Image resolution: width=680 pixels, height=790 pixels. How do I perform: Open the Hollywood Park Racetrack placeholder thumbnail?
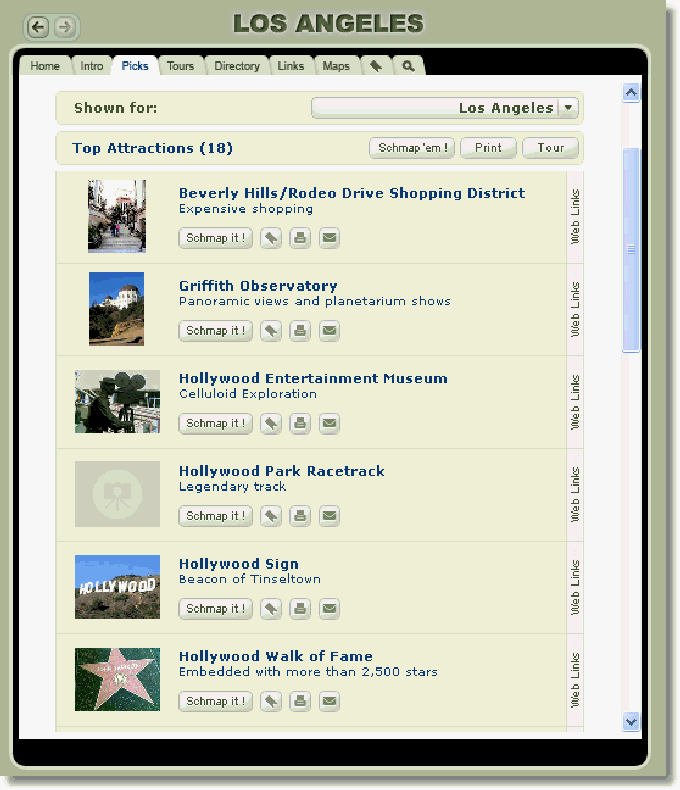click(x=117, y=494)
